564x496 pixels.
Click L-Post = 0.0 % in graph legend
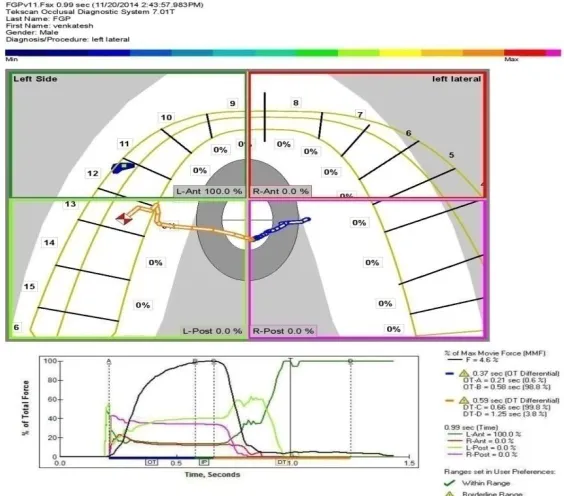point(491,448)
